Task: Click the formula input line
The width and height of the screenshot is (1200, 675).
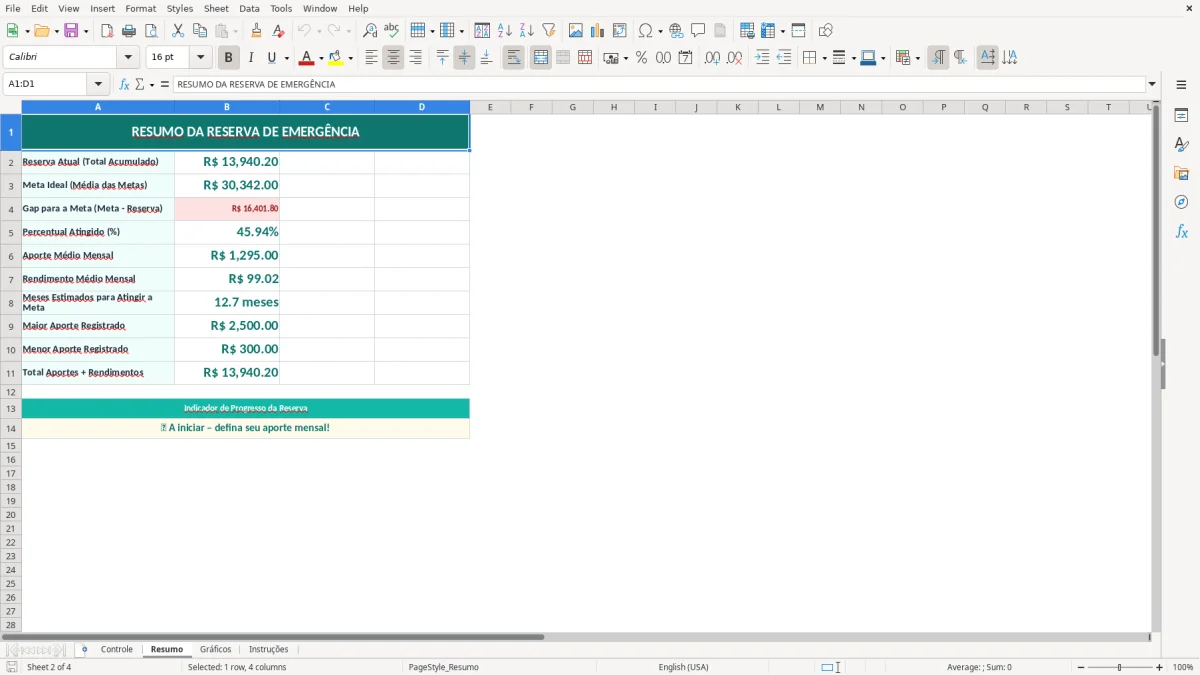Action: (x=659, y=84)
